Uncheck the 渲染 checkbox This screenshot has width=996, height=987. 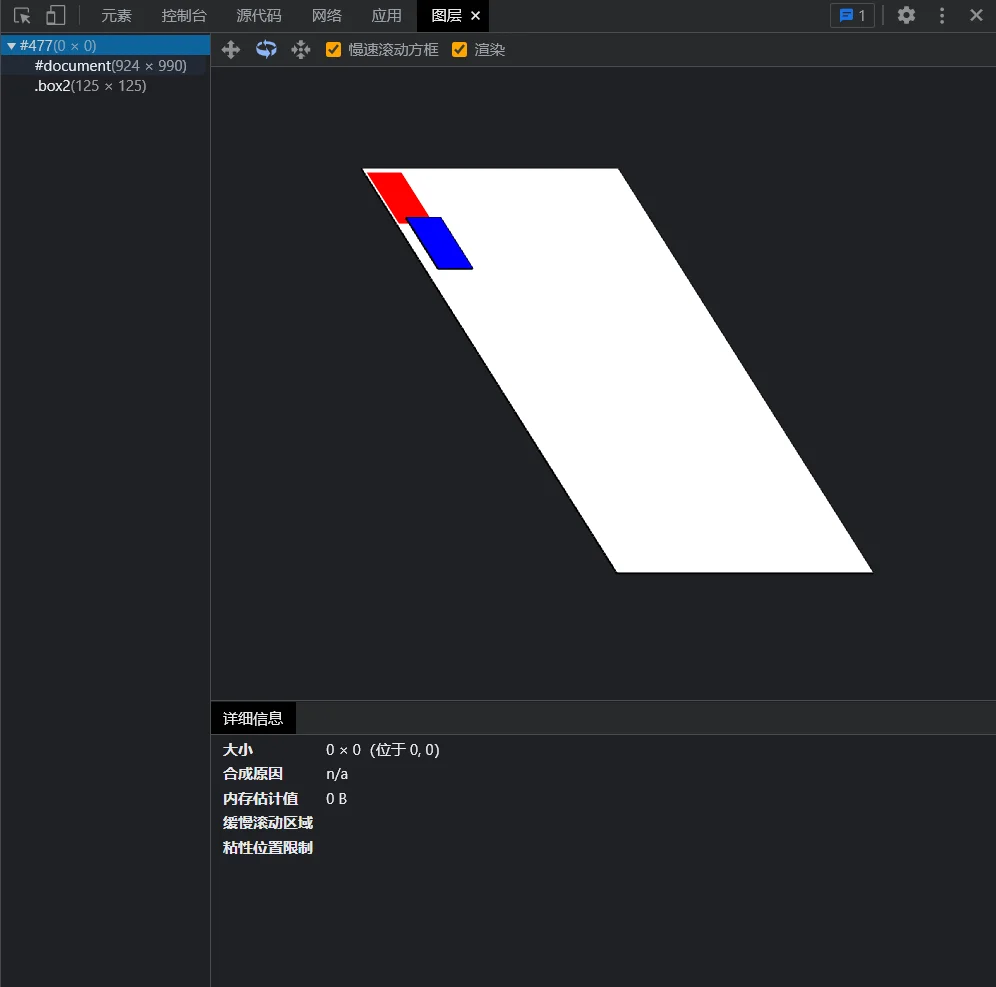(x=459, y=49)
